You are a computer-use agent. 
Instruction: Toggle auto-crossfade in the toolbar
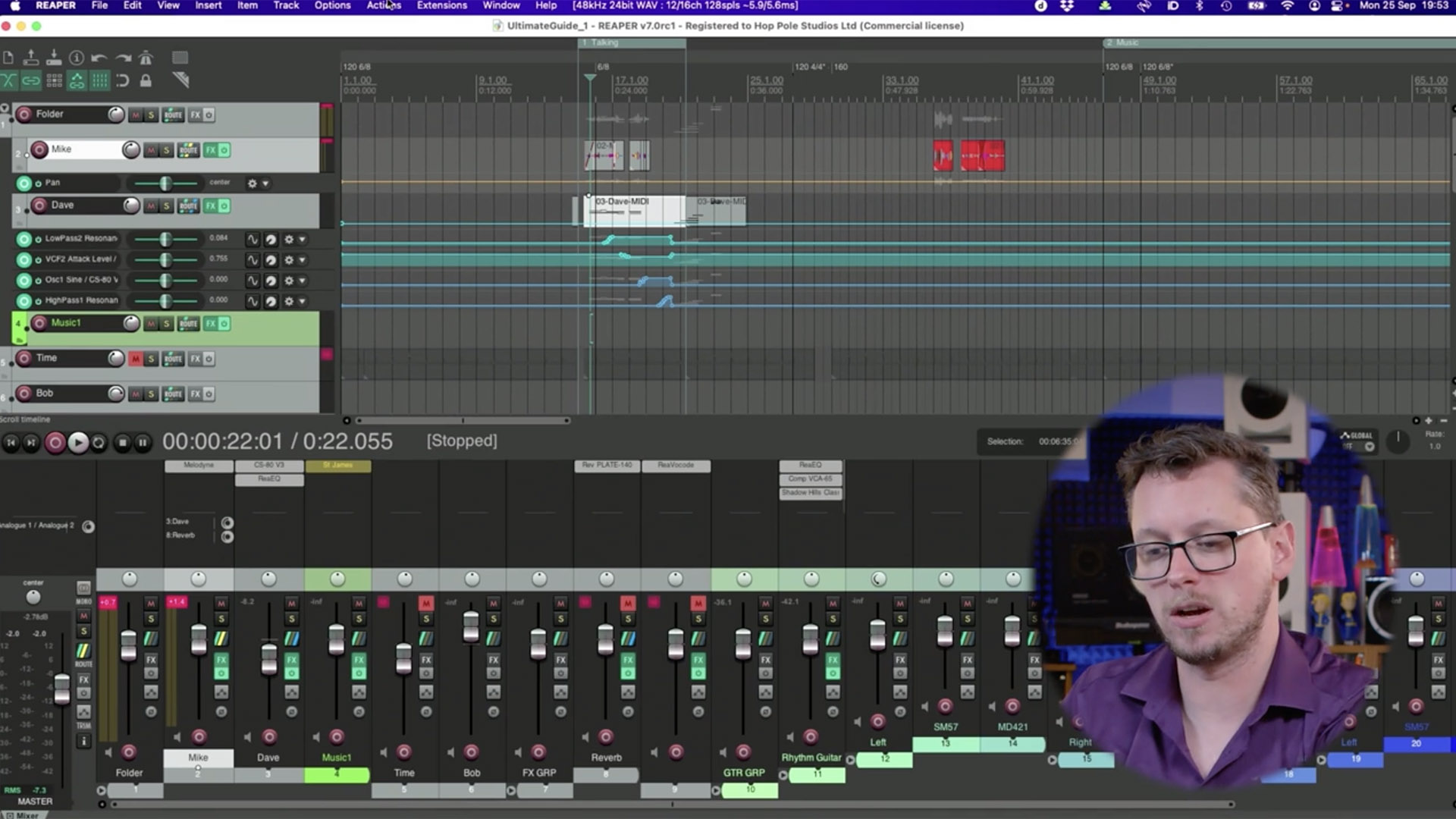8,80
